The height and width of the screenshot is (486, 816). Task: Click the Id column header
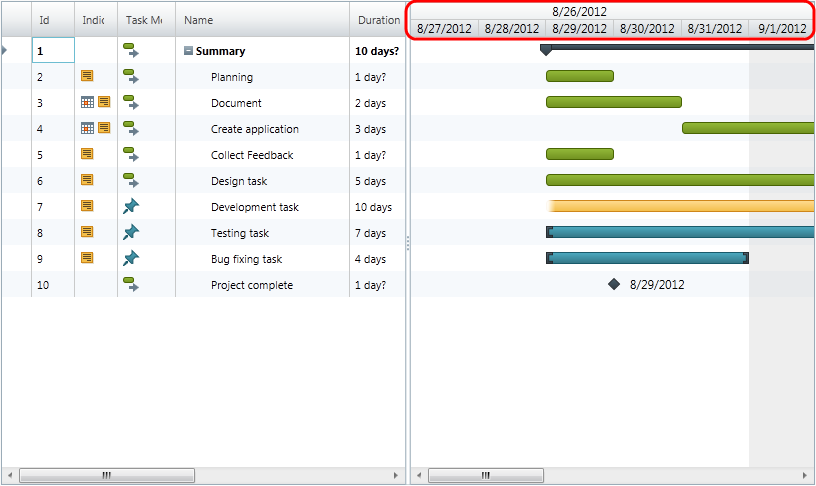[x=44, y=20]
